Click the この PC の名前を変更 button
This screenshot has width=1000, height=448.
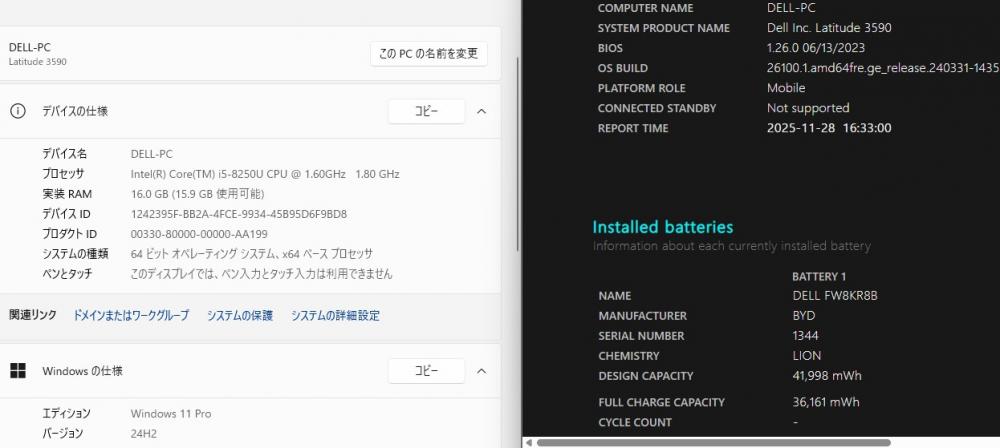tap(429, 54)
